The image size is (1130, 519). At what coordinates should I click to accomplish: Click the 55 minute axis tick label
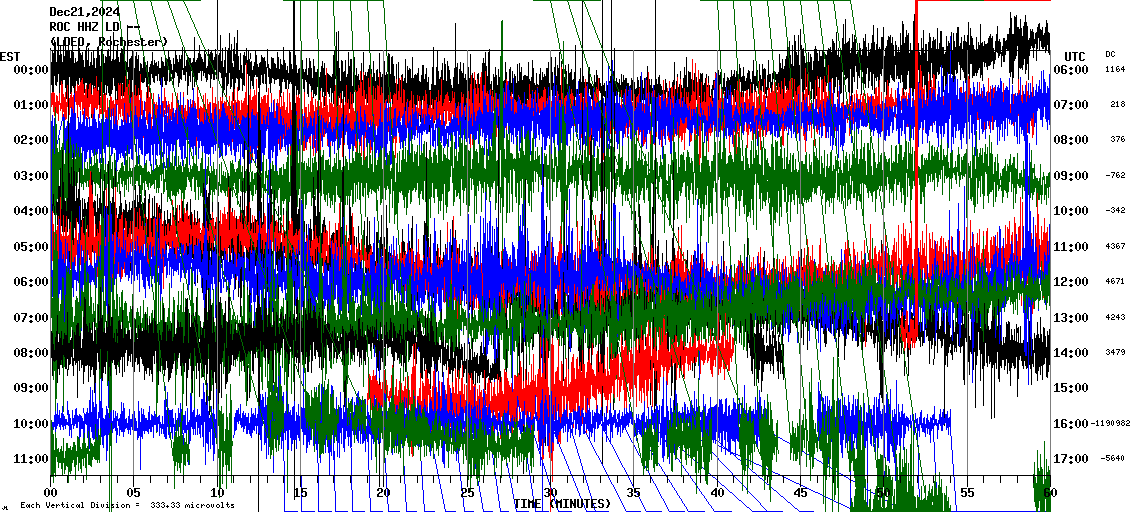pos(966,493)
